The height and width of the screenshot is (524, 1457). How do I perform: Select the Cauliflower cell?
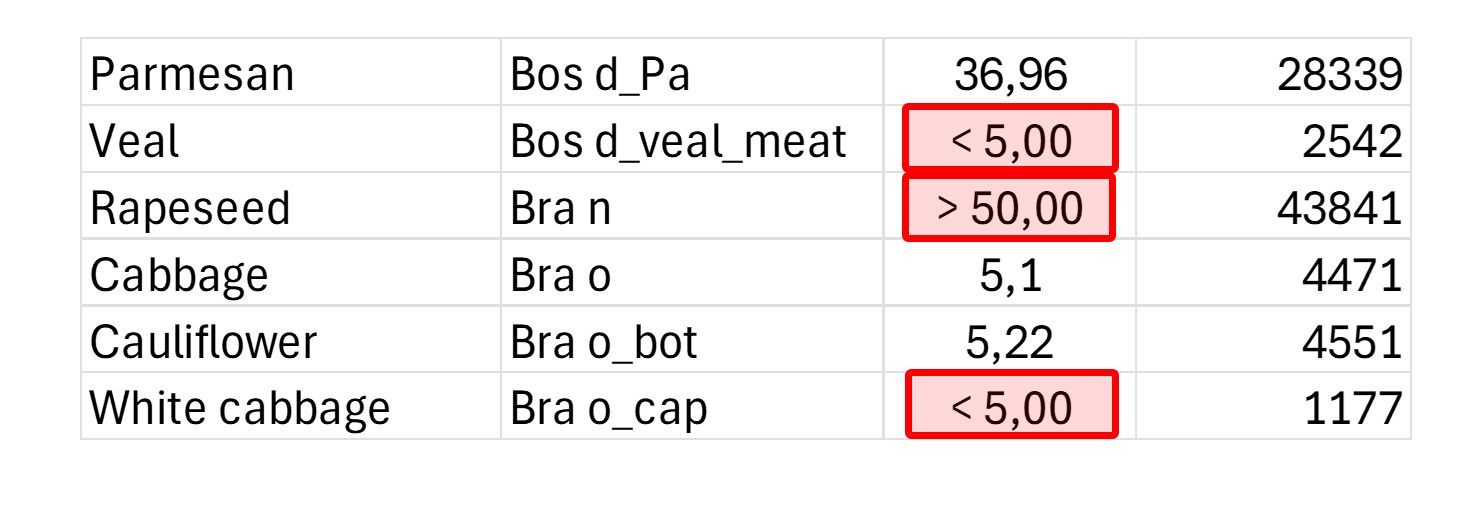[x=290, y=342]
